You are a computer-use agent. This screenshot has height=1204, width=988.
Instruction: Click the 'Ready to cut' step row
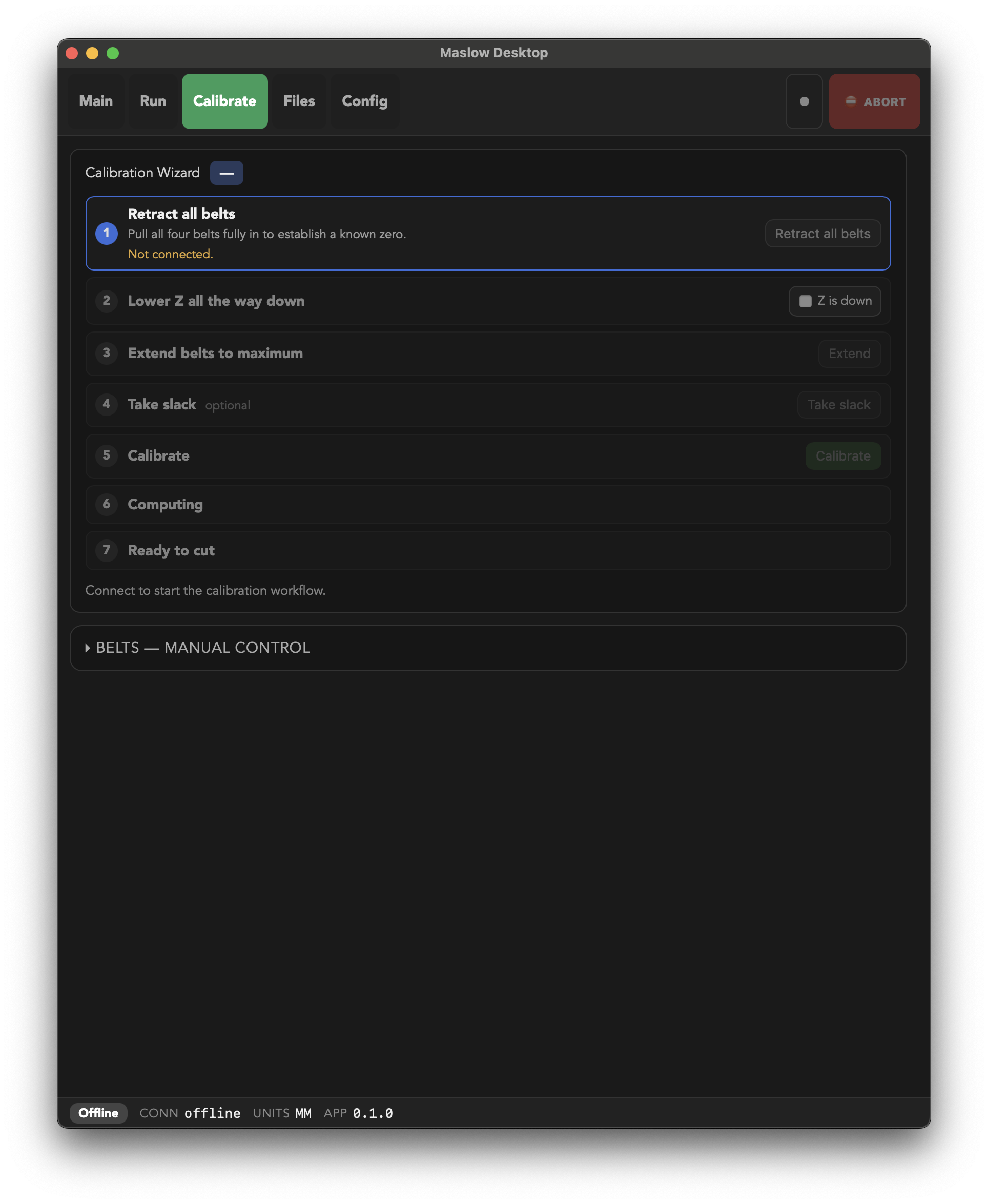click(488, 550)
